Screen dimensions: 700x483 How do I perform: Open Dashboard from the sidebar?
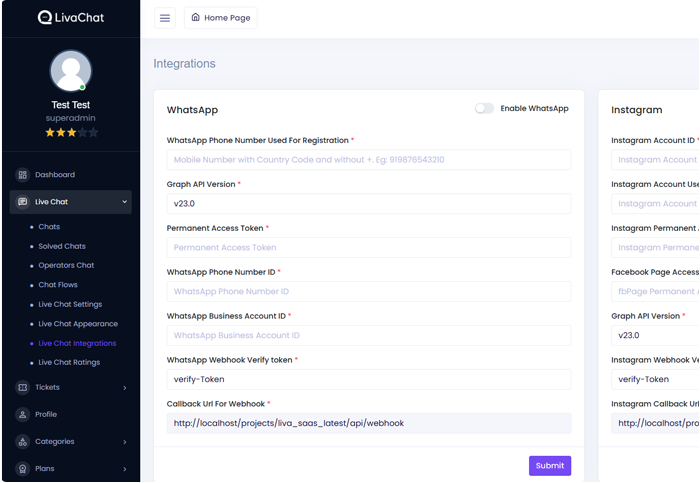click(54, 175)
